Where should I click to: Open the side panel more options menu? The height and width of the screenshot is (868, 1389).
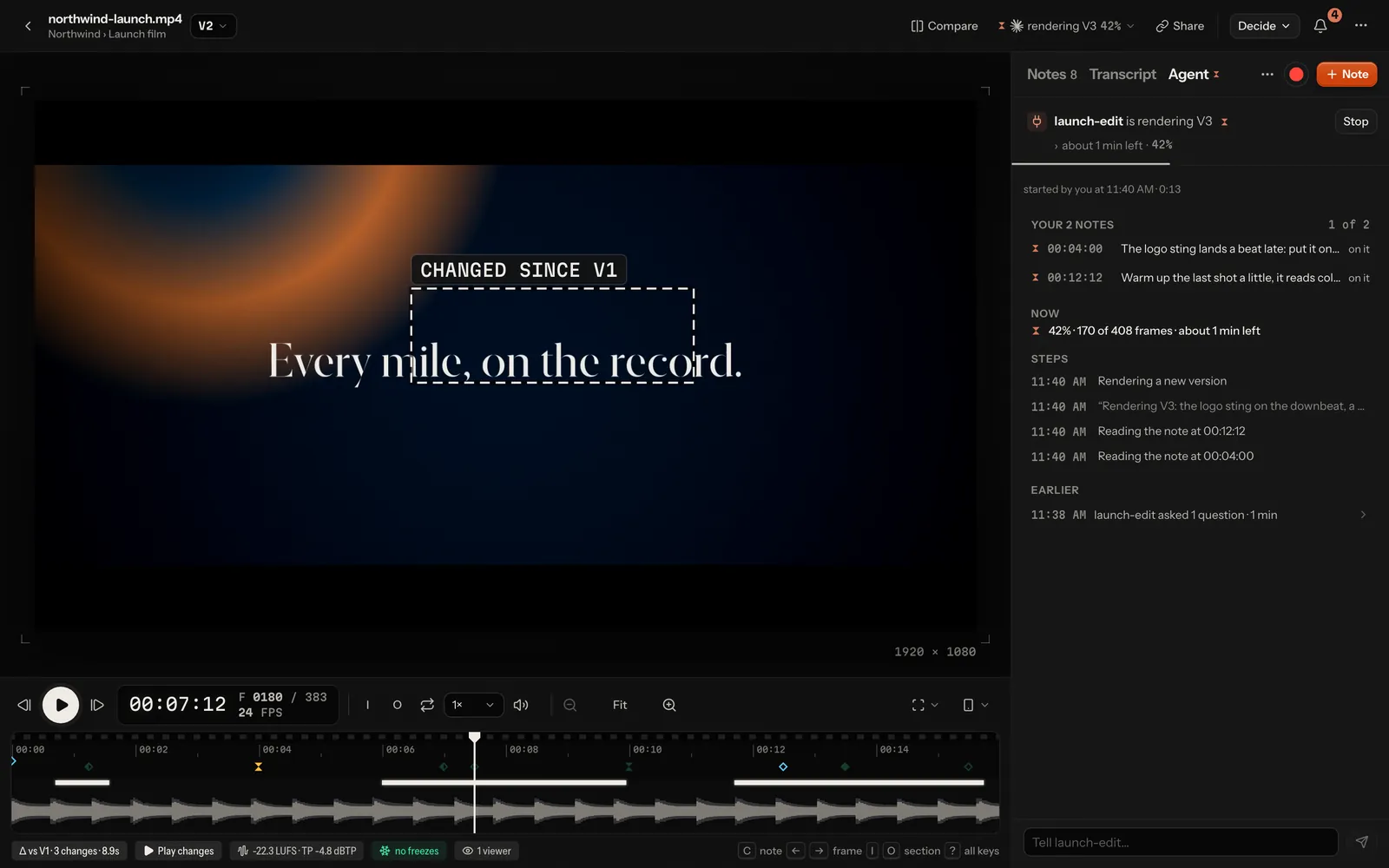click(1267, 75)
